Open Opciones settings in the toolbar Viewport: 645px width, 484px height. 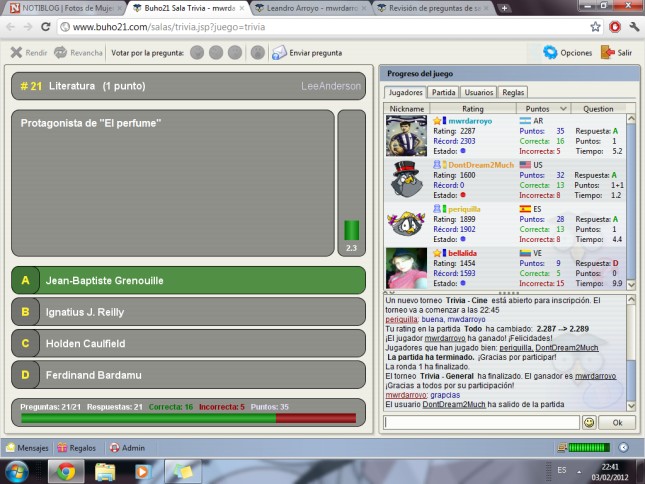coord(550,52)
